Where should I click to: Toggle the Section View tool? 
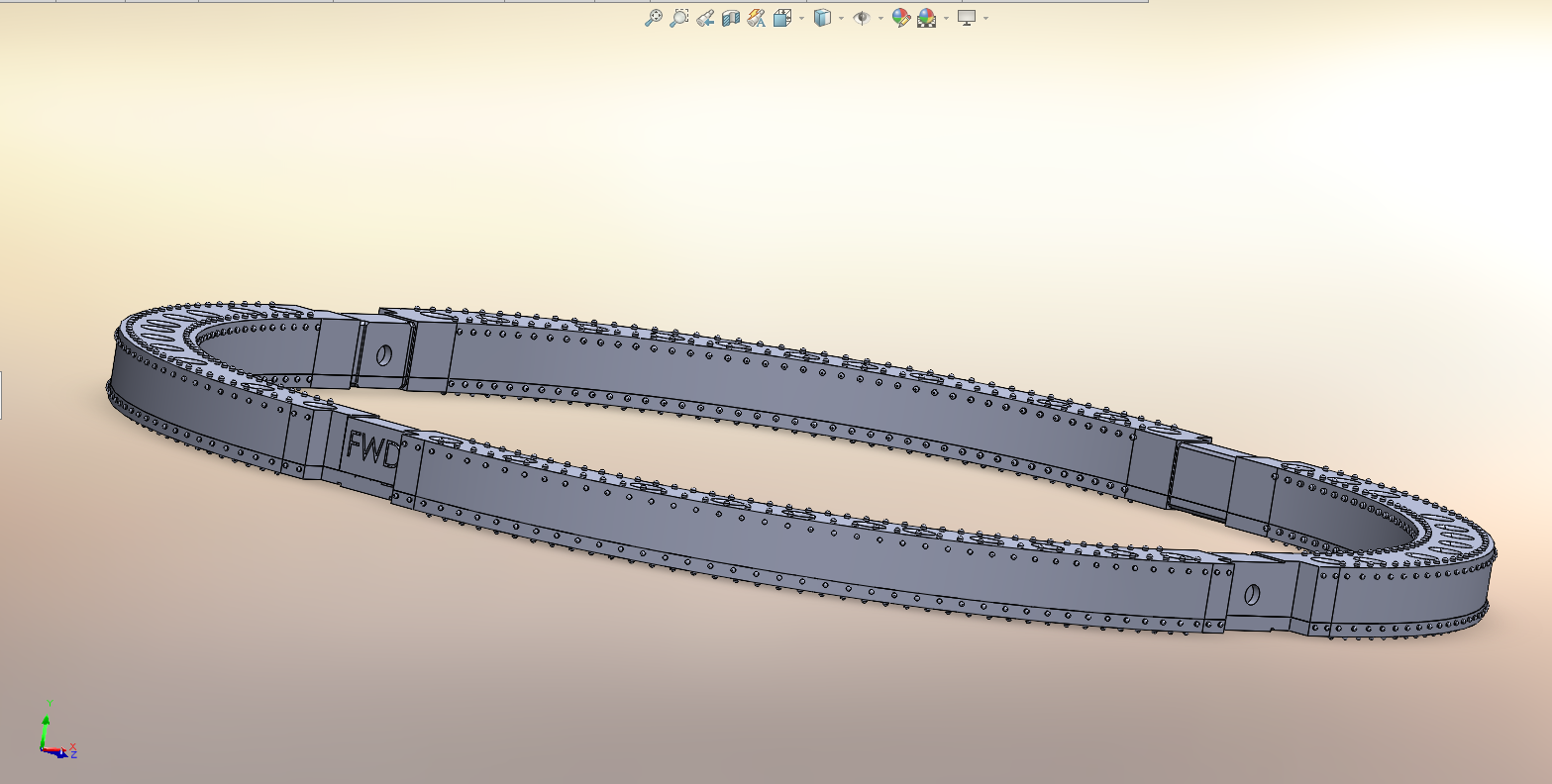point(731,18)
